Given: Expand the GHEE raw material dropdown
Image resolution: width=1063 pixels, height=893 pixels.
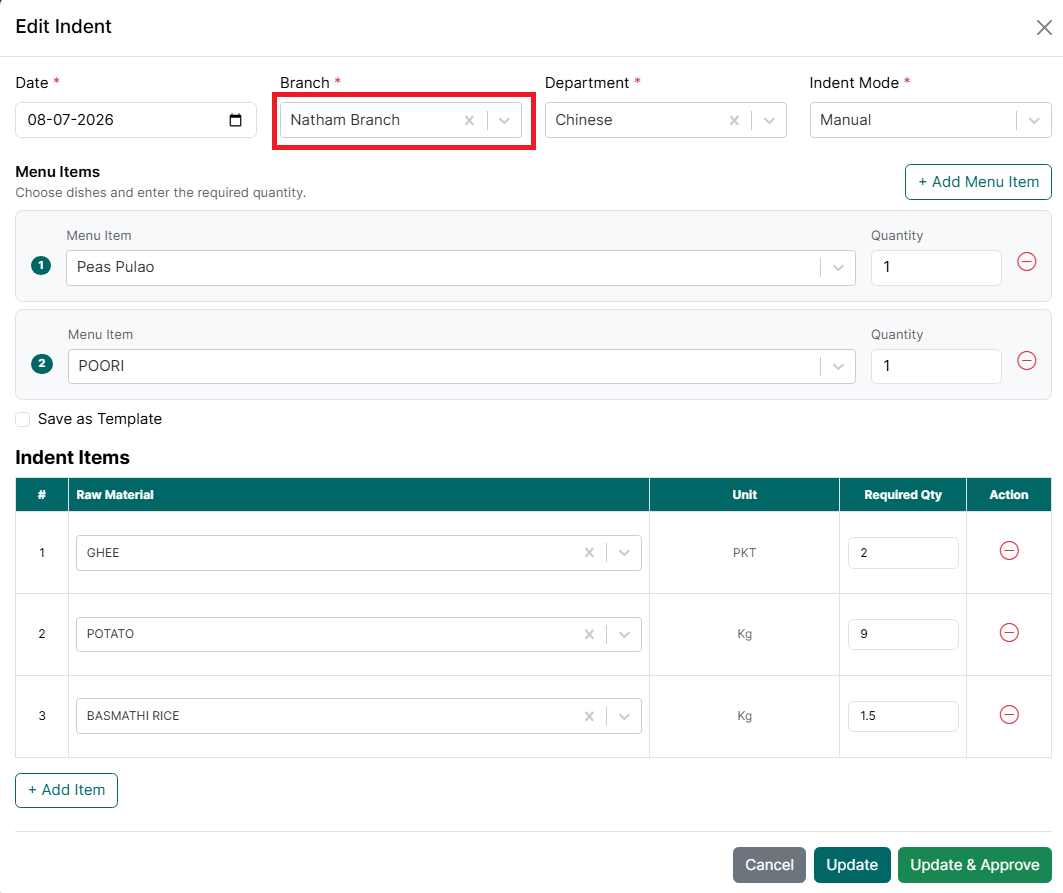Looking at the screenshot, I should (624, 553).
